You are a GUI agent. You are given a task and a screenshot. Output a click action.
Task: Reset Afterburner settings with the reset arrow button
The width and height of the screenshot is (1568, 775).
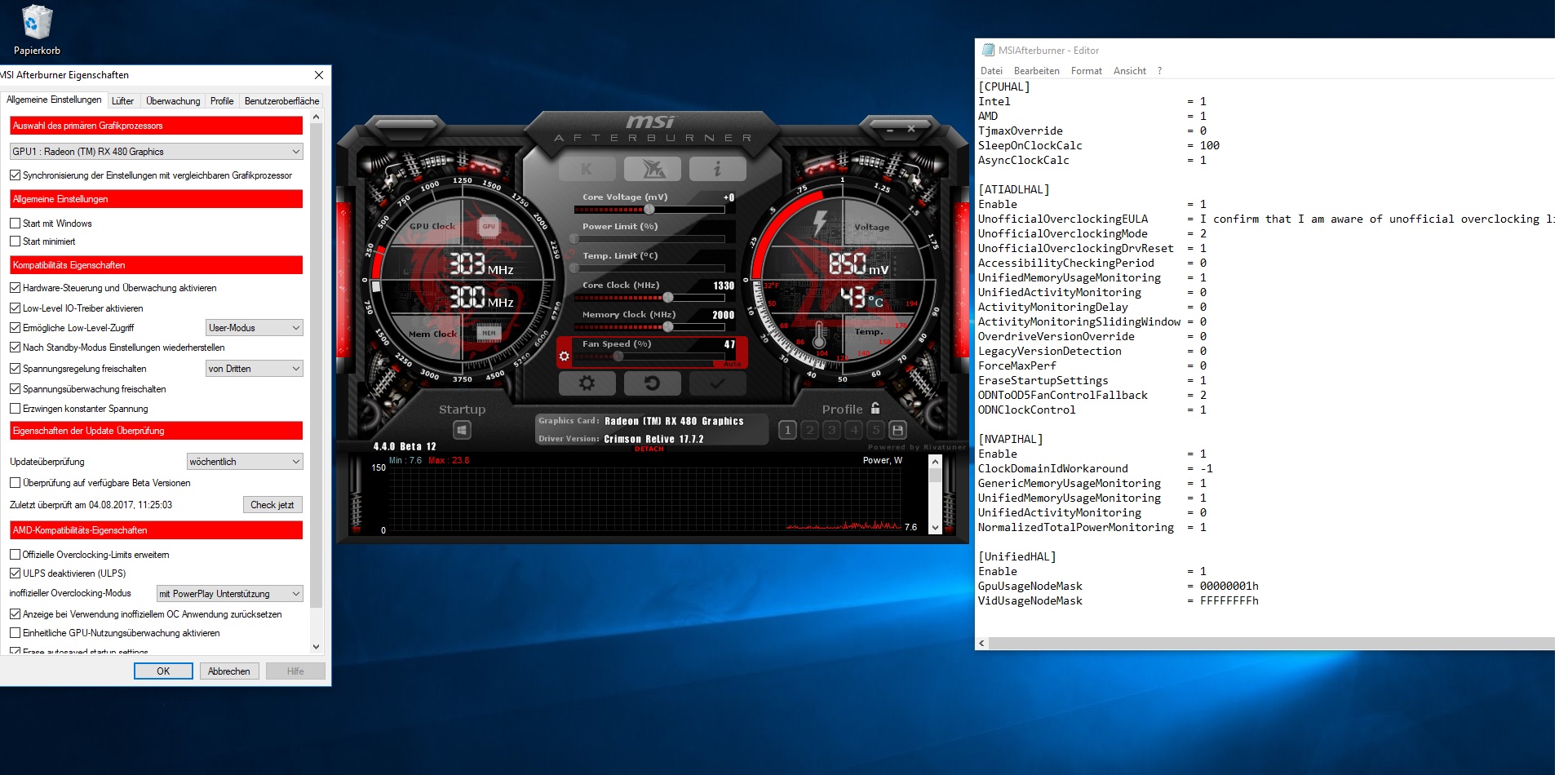[x=652, y=383]
